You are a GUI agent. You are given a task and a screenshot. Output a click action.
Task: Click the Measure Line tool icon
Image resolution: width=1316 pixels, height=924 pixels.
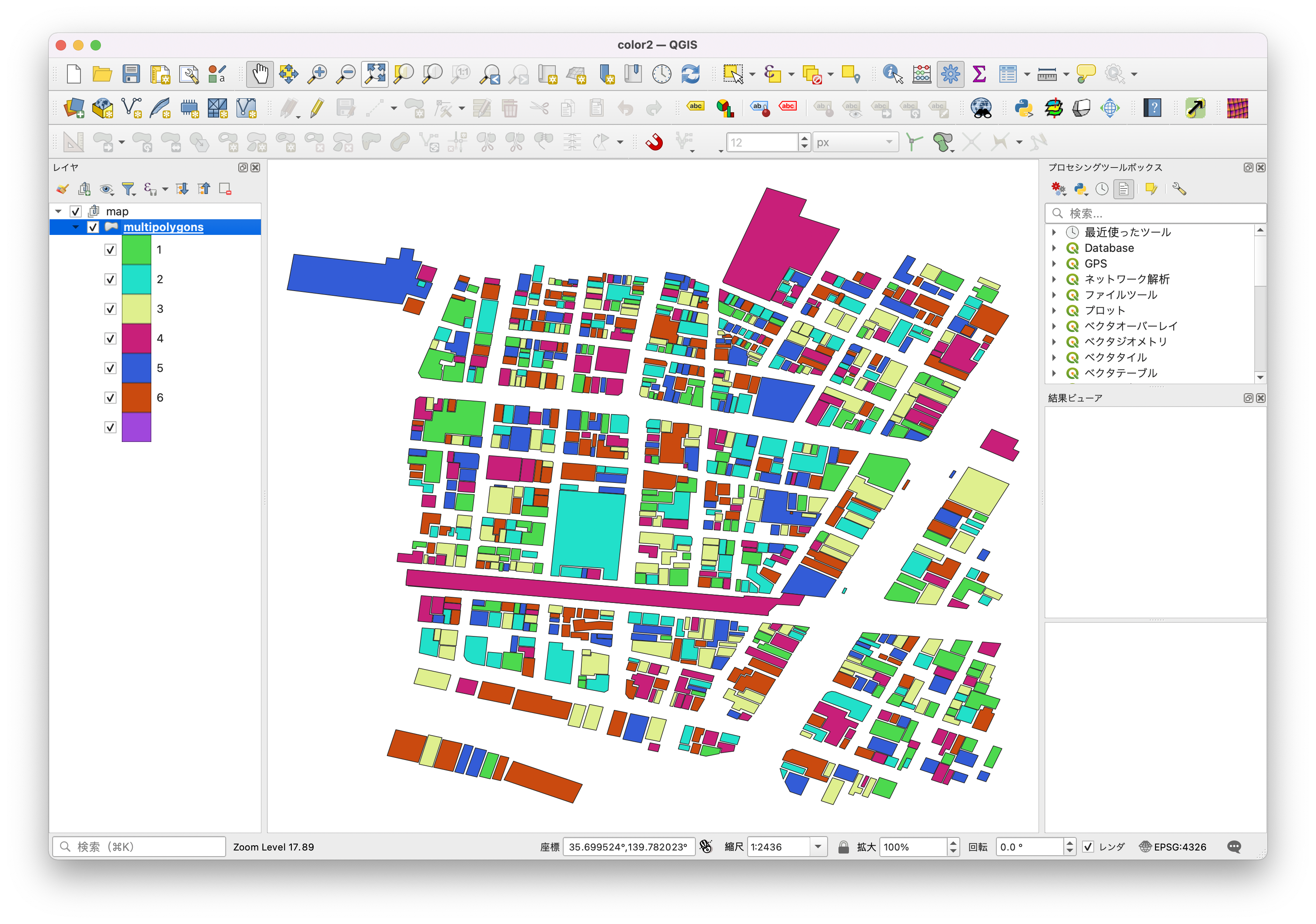1047,74
